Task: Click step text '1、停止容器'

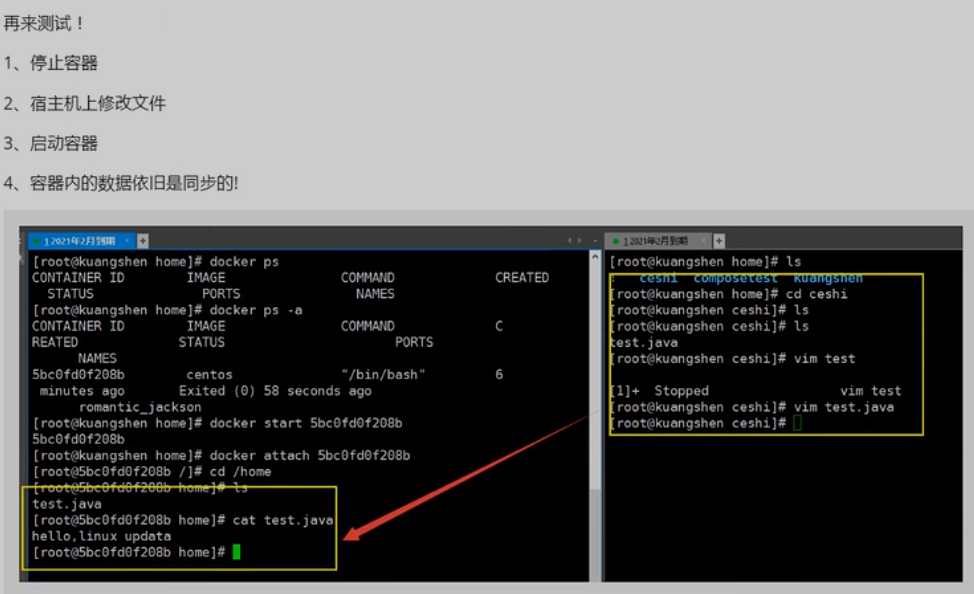Action: (x=50, y=63)
